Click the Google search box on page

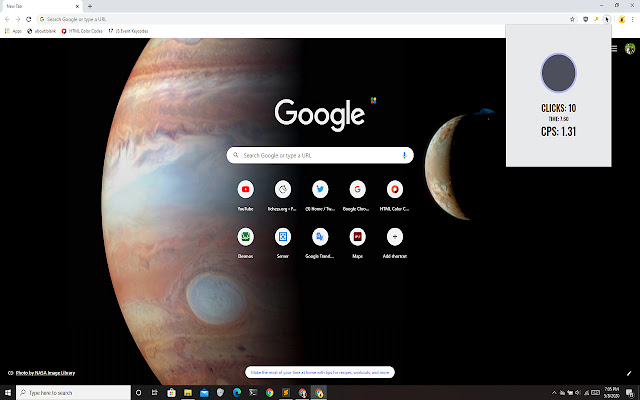(x=320, y=155)
